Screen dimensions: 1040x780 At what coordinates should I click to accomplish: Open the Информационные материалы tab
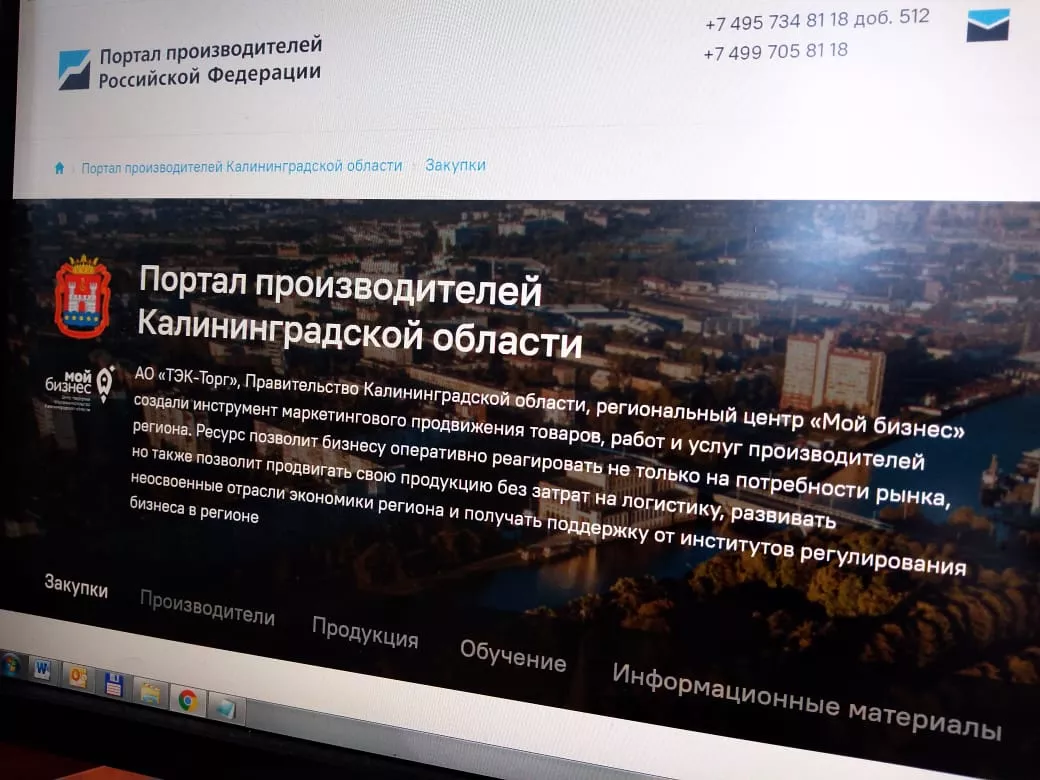click(x=806, y=700)
